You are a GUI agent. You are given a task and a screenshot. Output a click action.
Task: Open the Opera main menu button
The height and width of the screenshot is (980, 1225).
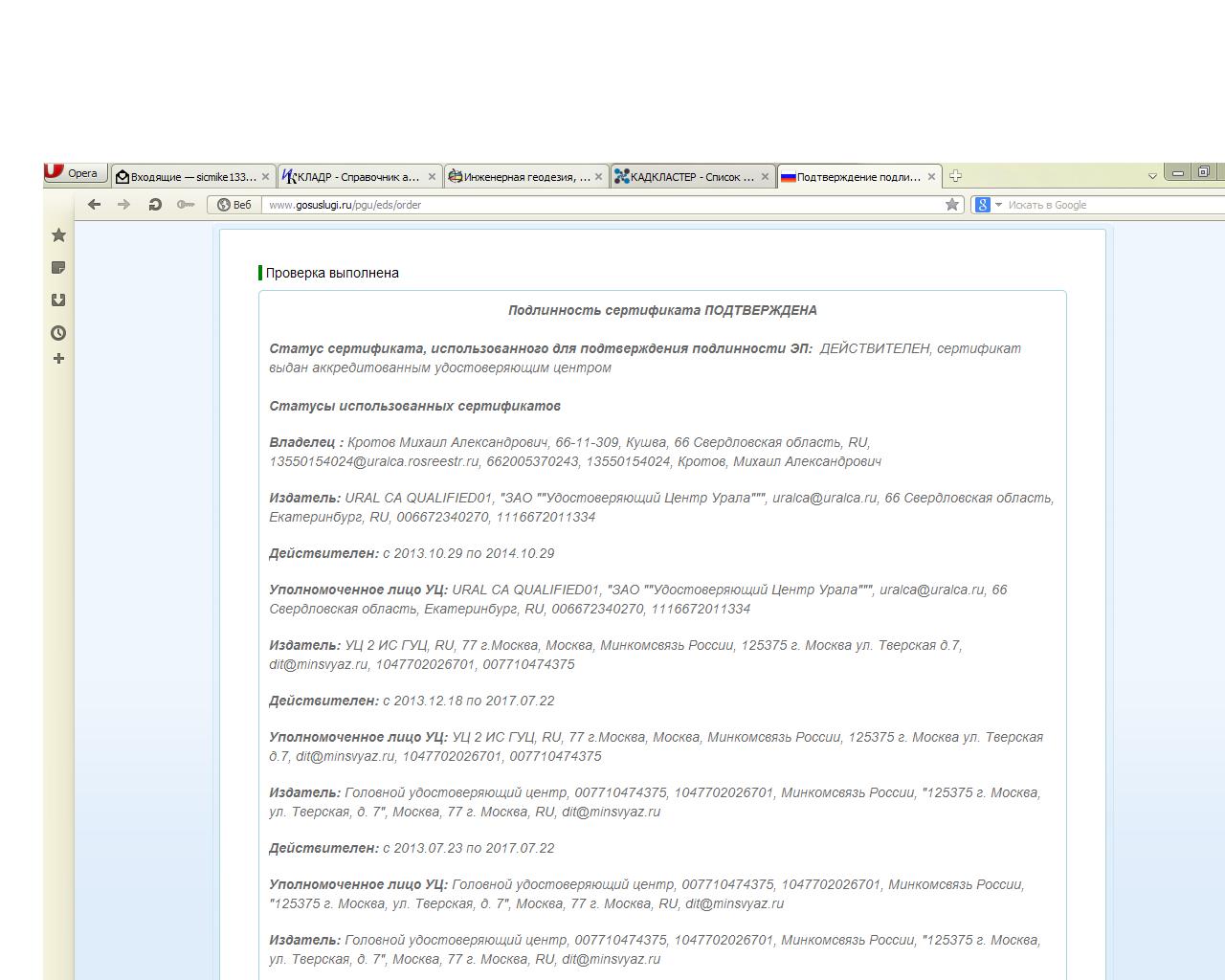click(x=73, y=173)
